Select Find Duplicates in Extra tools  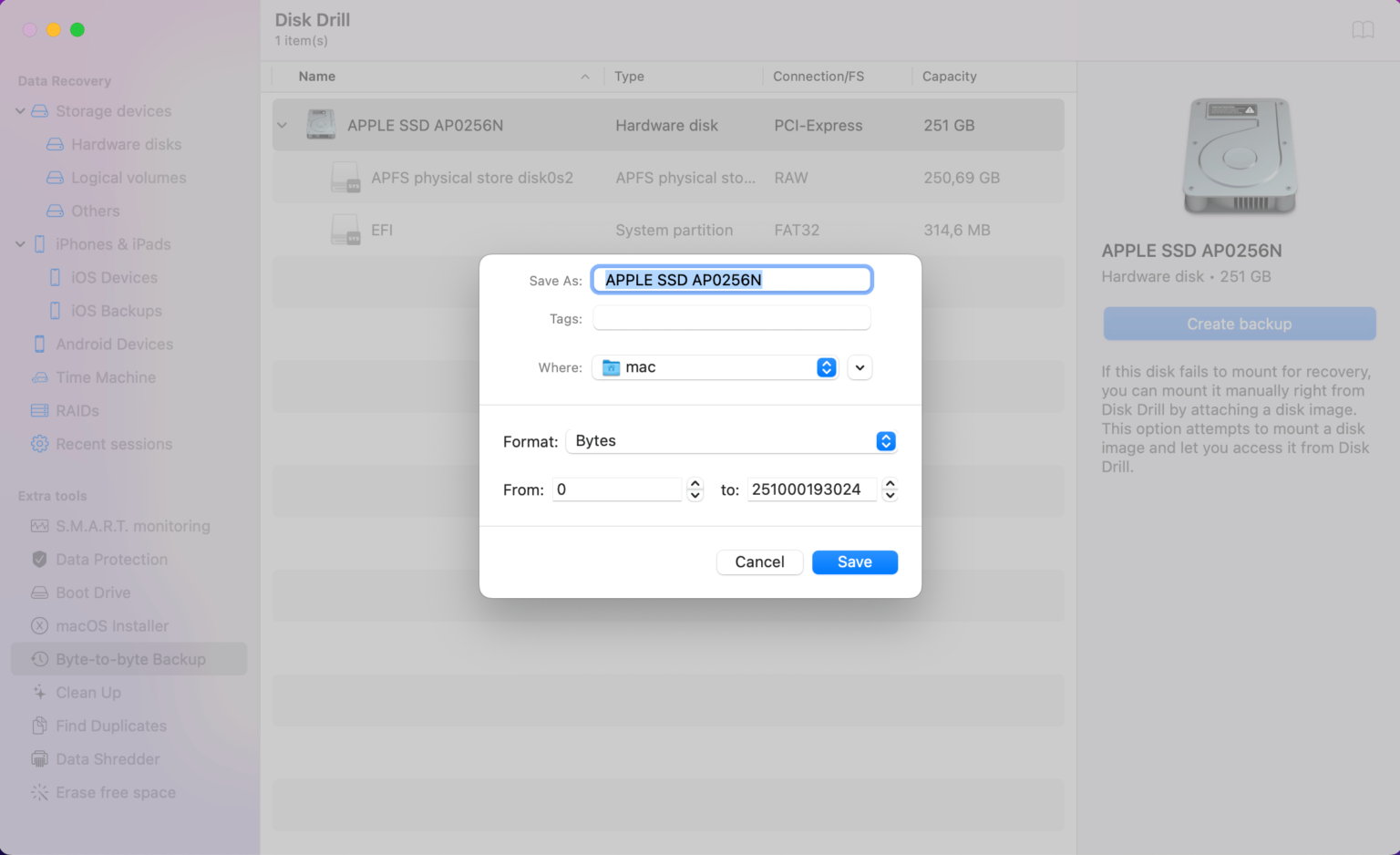[x=111, y=726]
